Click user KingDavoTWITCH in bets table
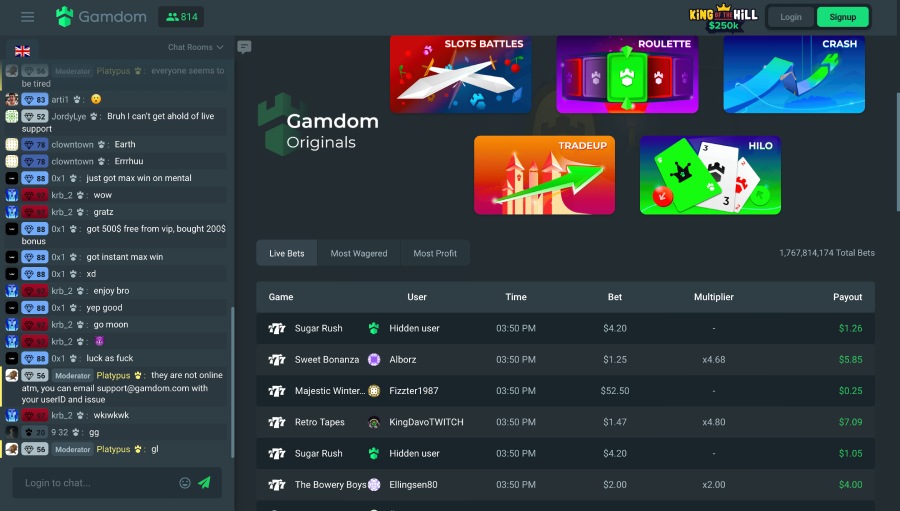The width and height of the screenshot is (900, 511). click(x=426, y=422)
